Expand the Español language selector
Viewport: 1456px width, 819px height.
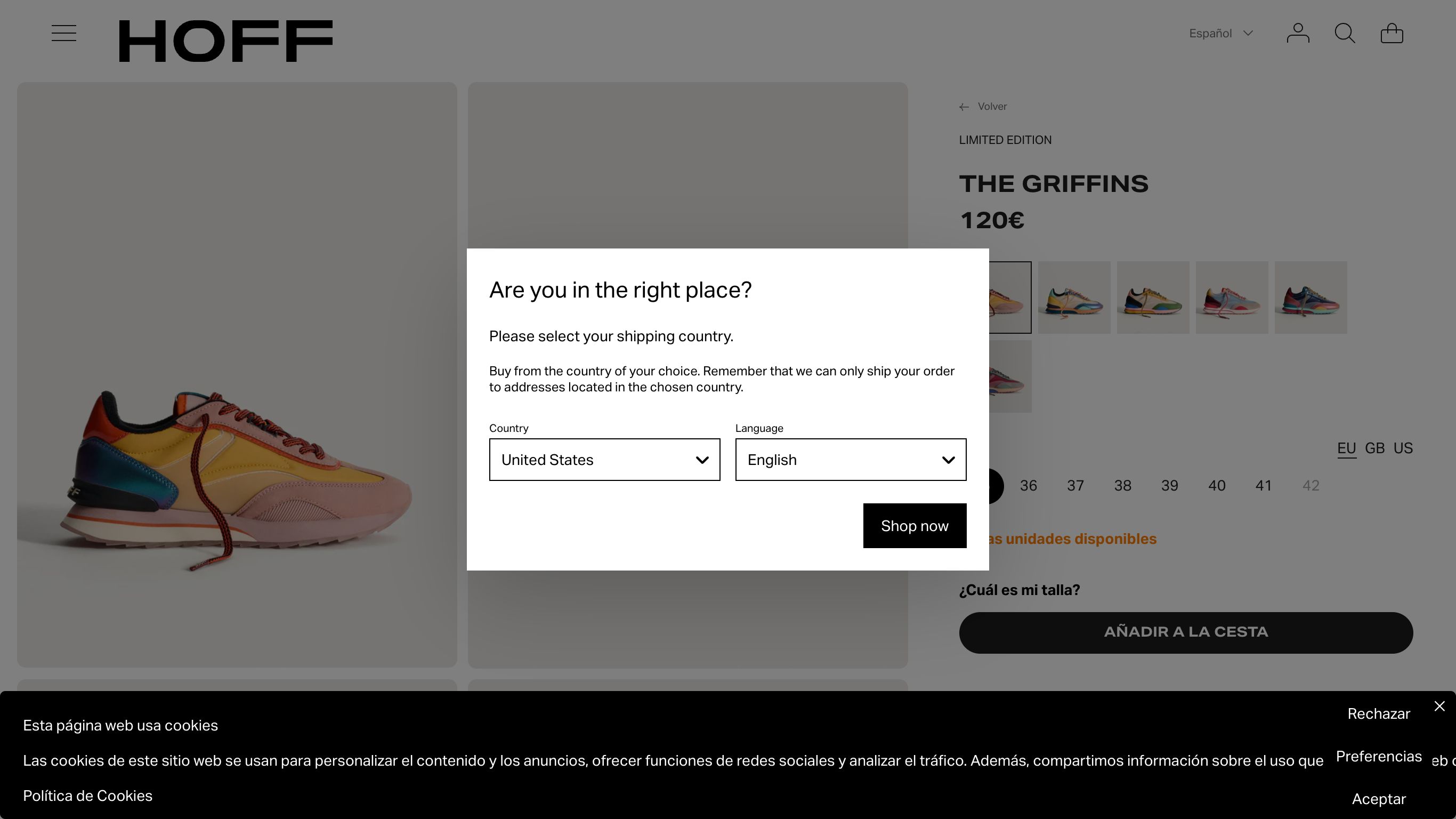(1222, 34)
